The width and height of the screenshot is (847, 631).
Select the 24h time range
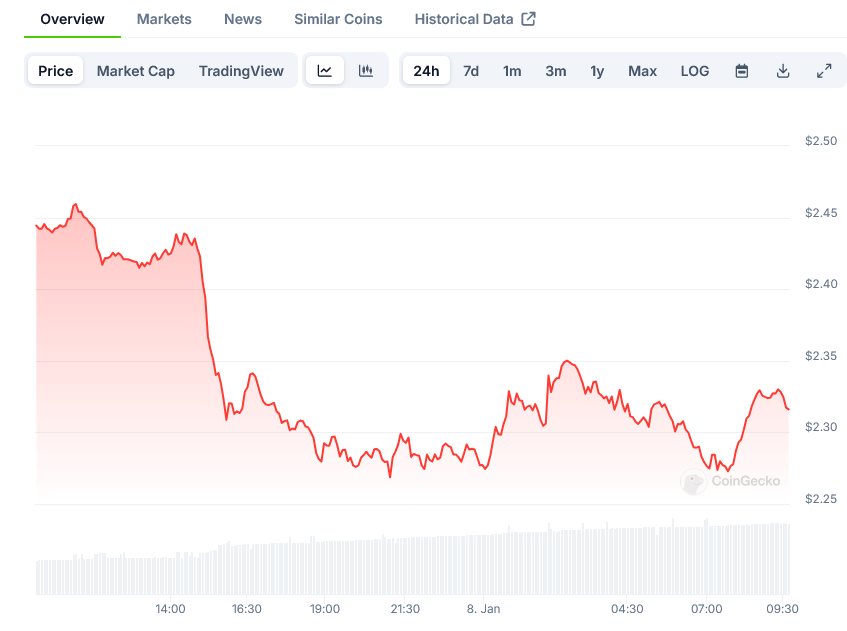pyautogui.click(x=426, y=71)
